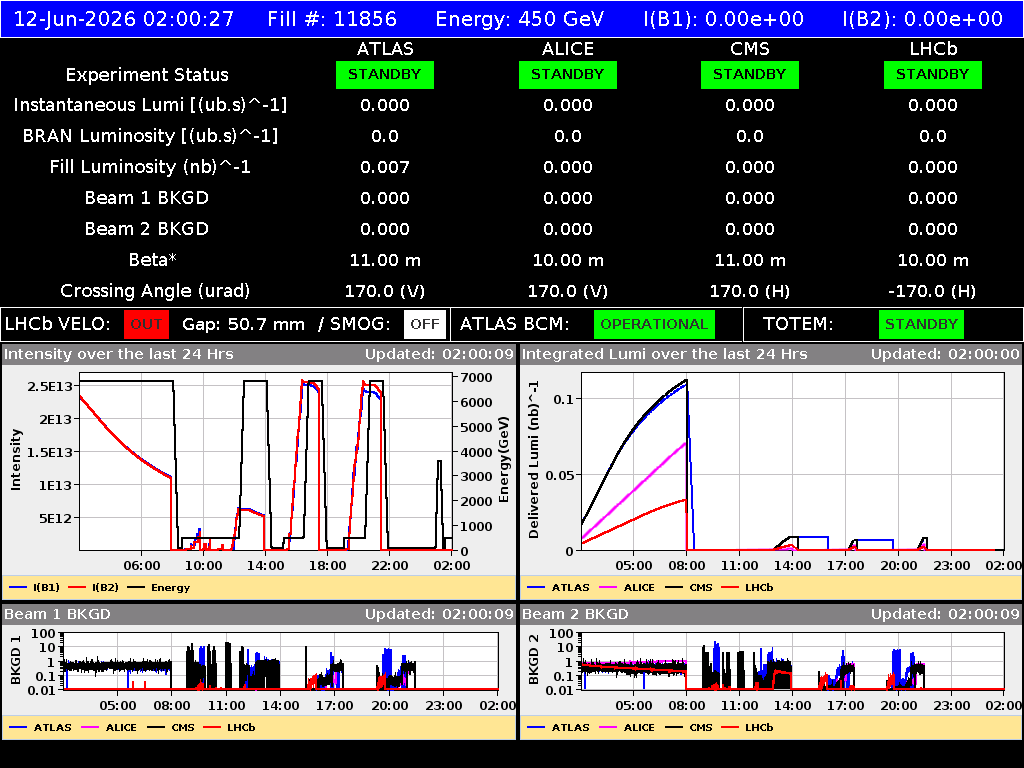1024x768 pixels.
Task: Click the ATLAS BCM OPERATIONAL badge
Action: (654, 324)
